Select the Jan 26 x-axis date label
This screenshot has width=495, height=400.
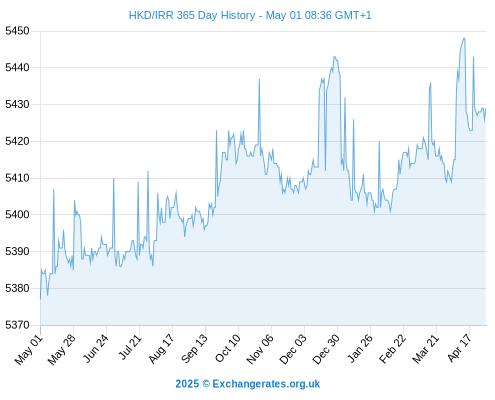360,349
